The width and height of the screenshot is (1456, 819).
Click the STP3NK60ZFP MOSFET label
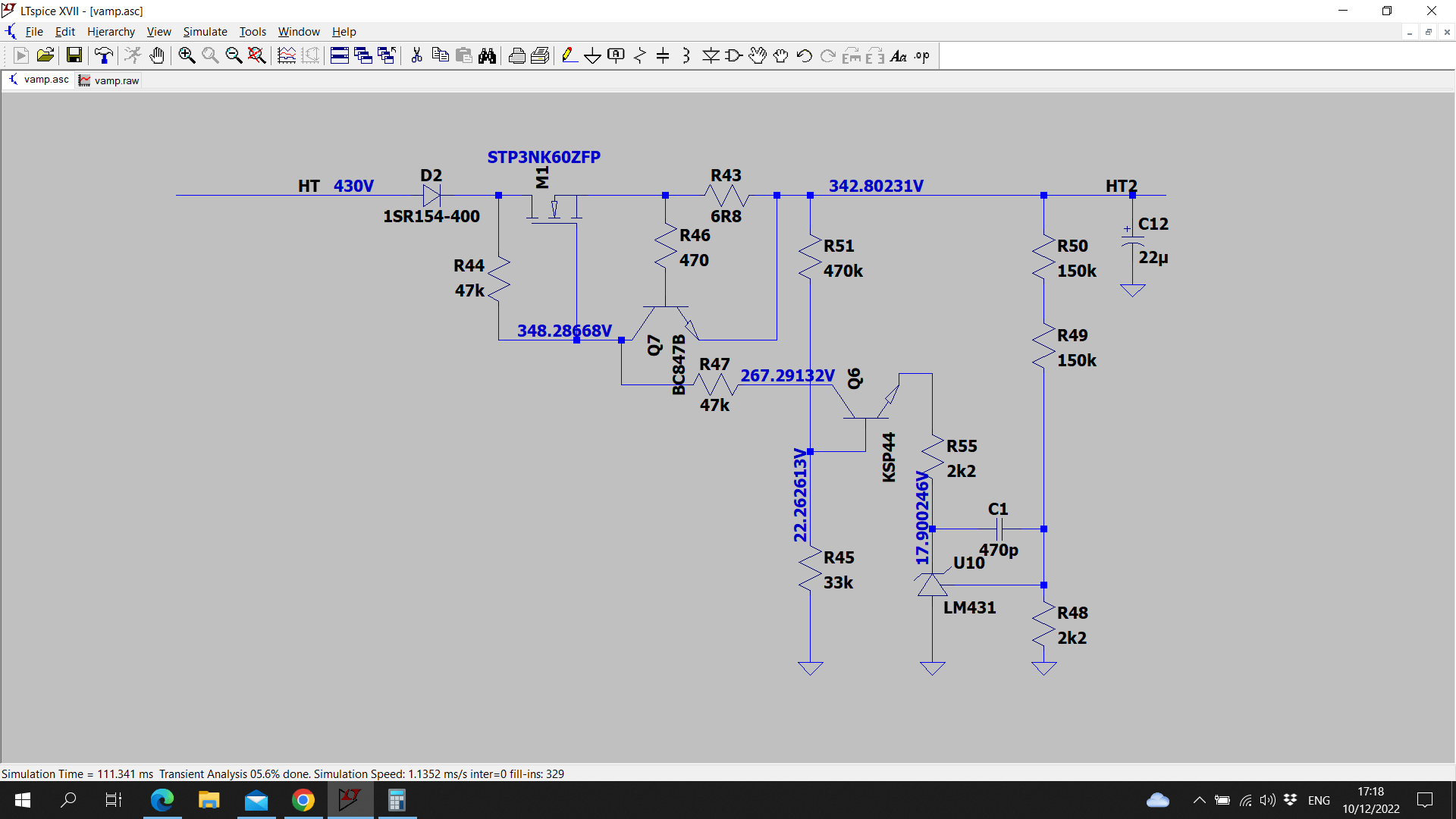pyautogui.click(x=544, y=157)
